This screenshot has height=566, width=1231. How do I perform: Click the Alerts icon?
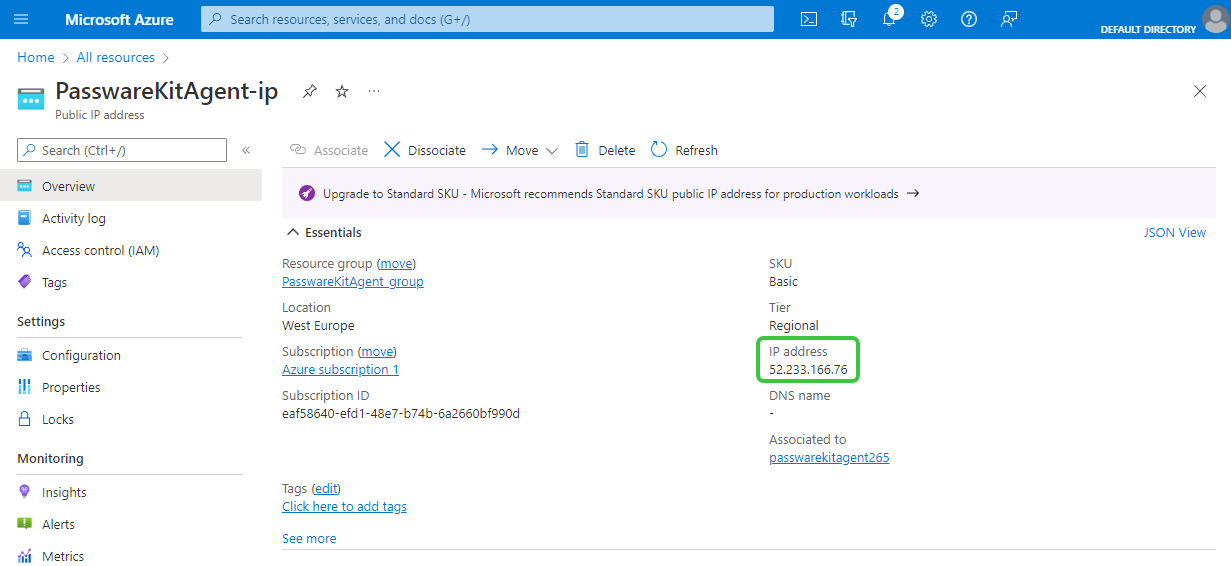point(25,524)
